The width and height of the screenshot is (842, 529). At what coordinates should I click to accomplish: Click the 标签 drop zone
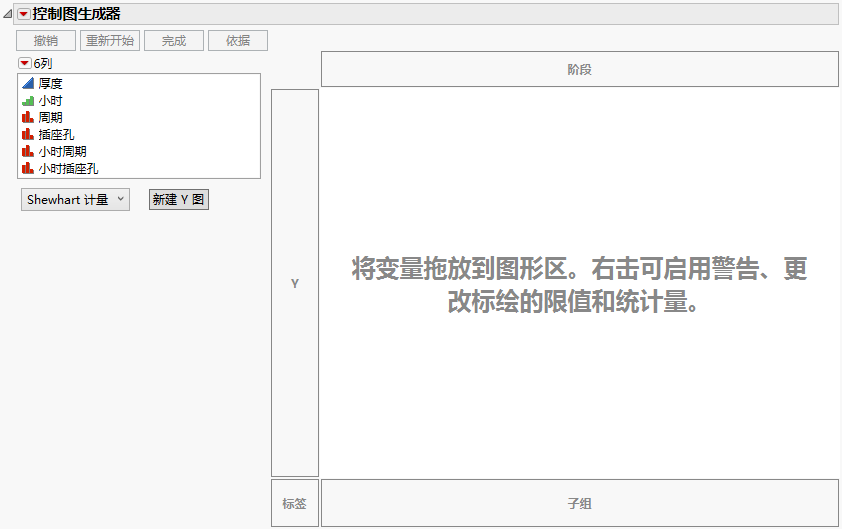[x=295, y=503]
